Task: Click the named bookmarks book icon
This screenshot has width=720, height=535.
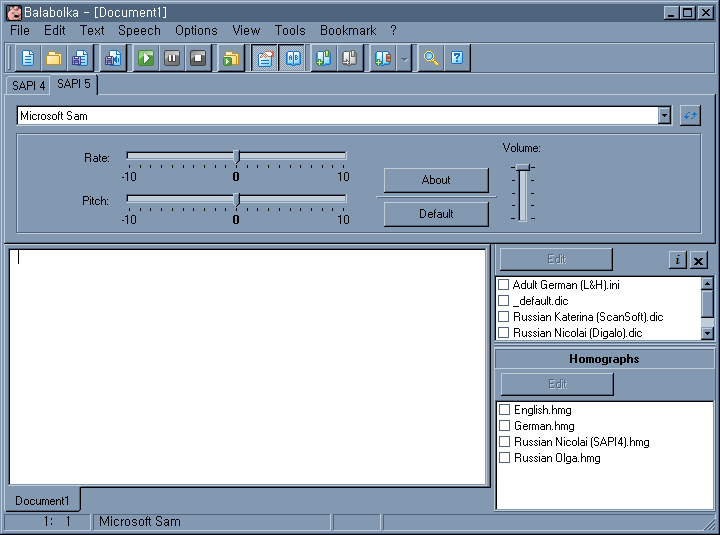Action: [383, 58]
